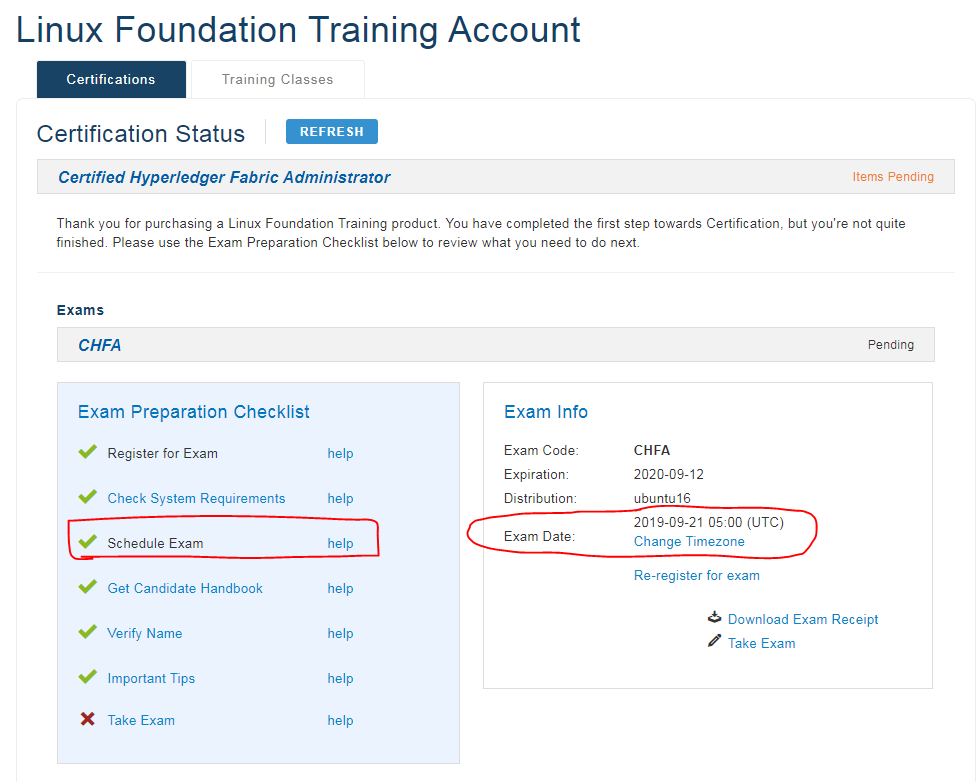Select the distribution value ubuntu16
The height and width of the screenshot is (782, 976).
[662, 498]
